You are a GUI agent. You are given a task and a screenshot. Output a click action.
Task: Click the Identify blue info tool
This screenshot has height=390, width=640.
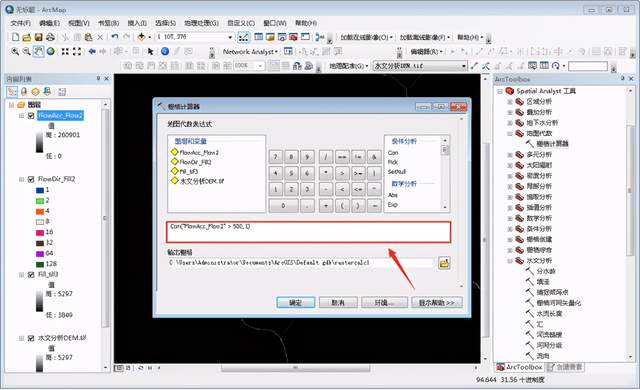[x=165, y=51]
